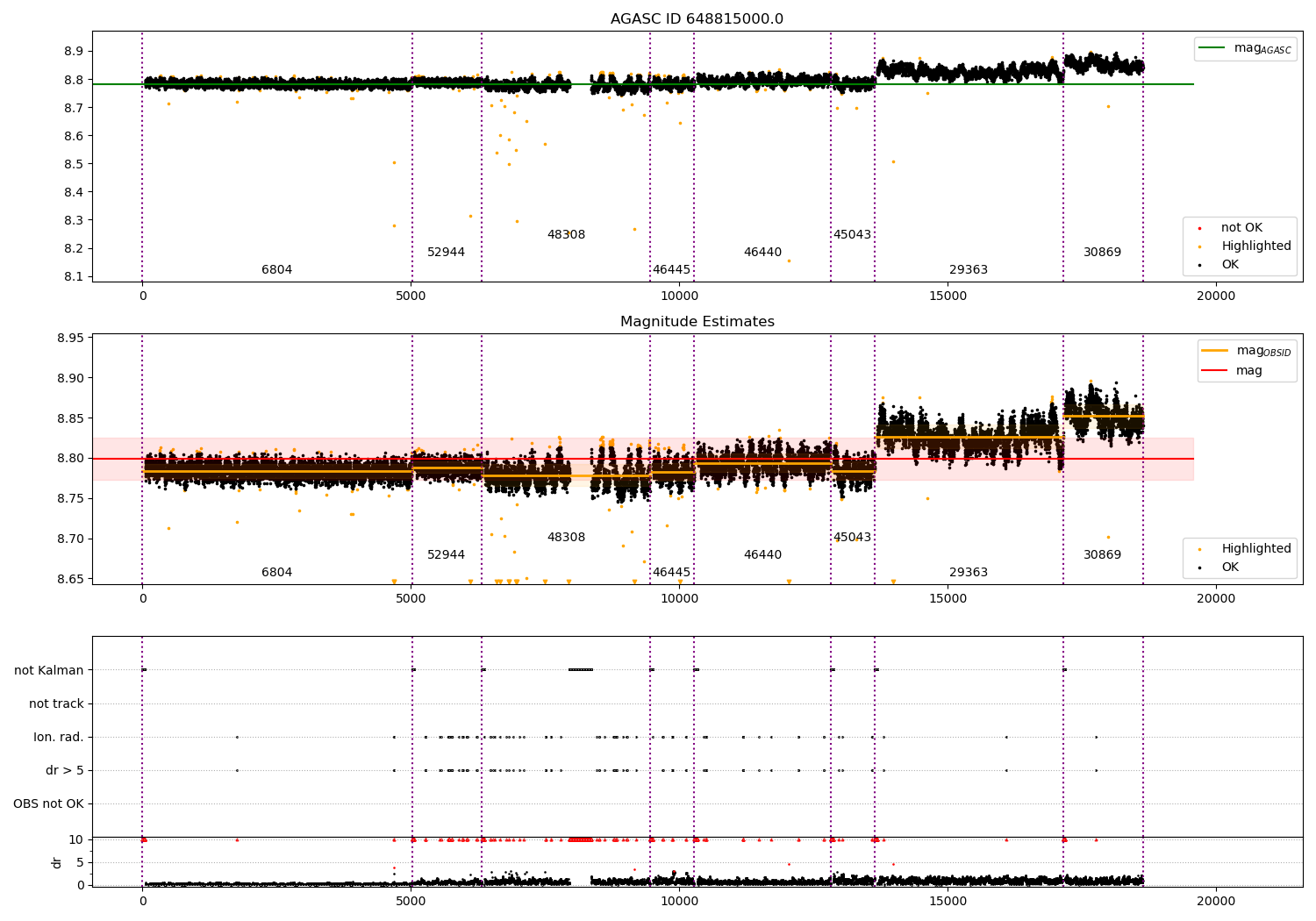Click the 20000 tick on the top plot x-axis
Screen dimensions: 1316x921
[1216, 296]
